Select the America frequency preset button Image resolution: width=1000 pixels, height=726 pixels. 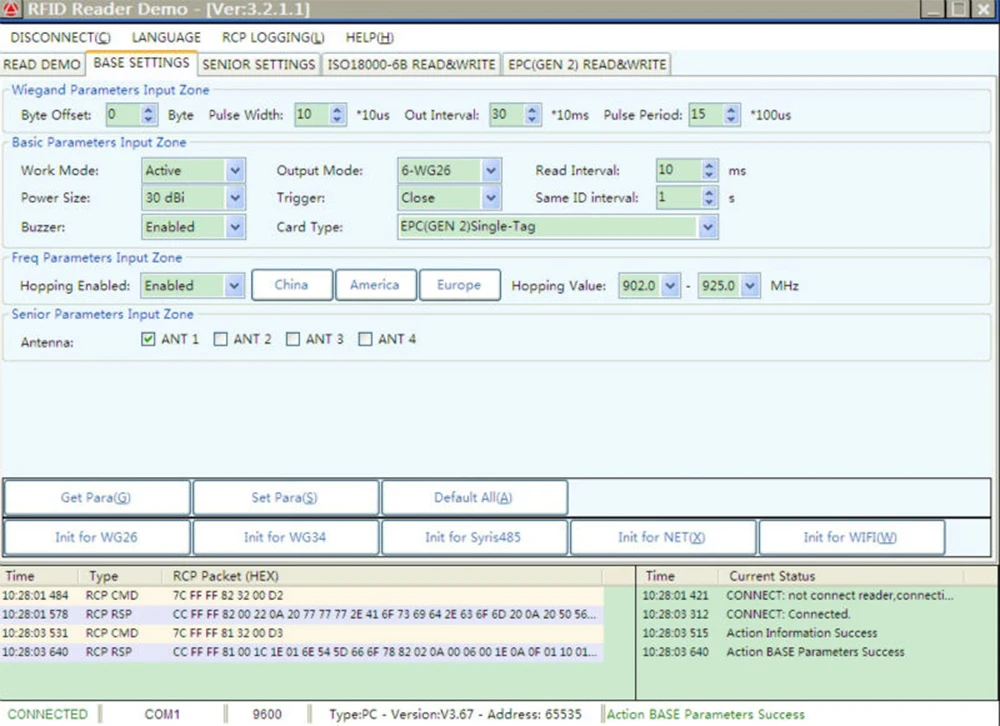374,285
